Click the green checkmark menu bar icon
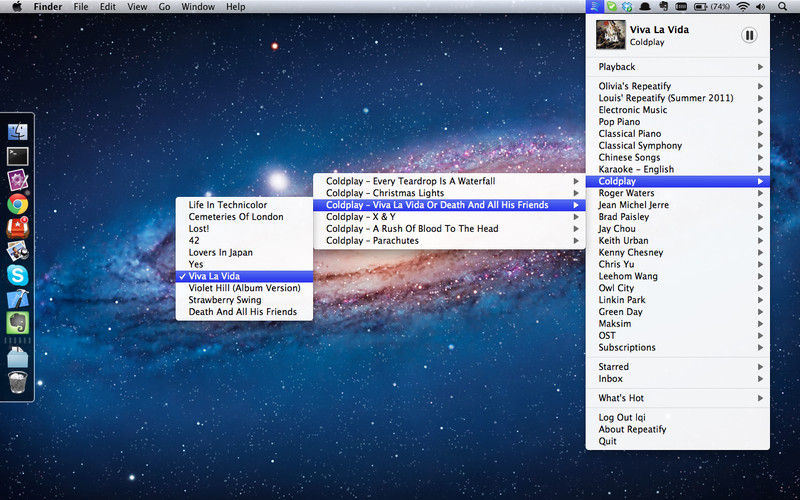800x500 pixels. point(611,7)
